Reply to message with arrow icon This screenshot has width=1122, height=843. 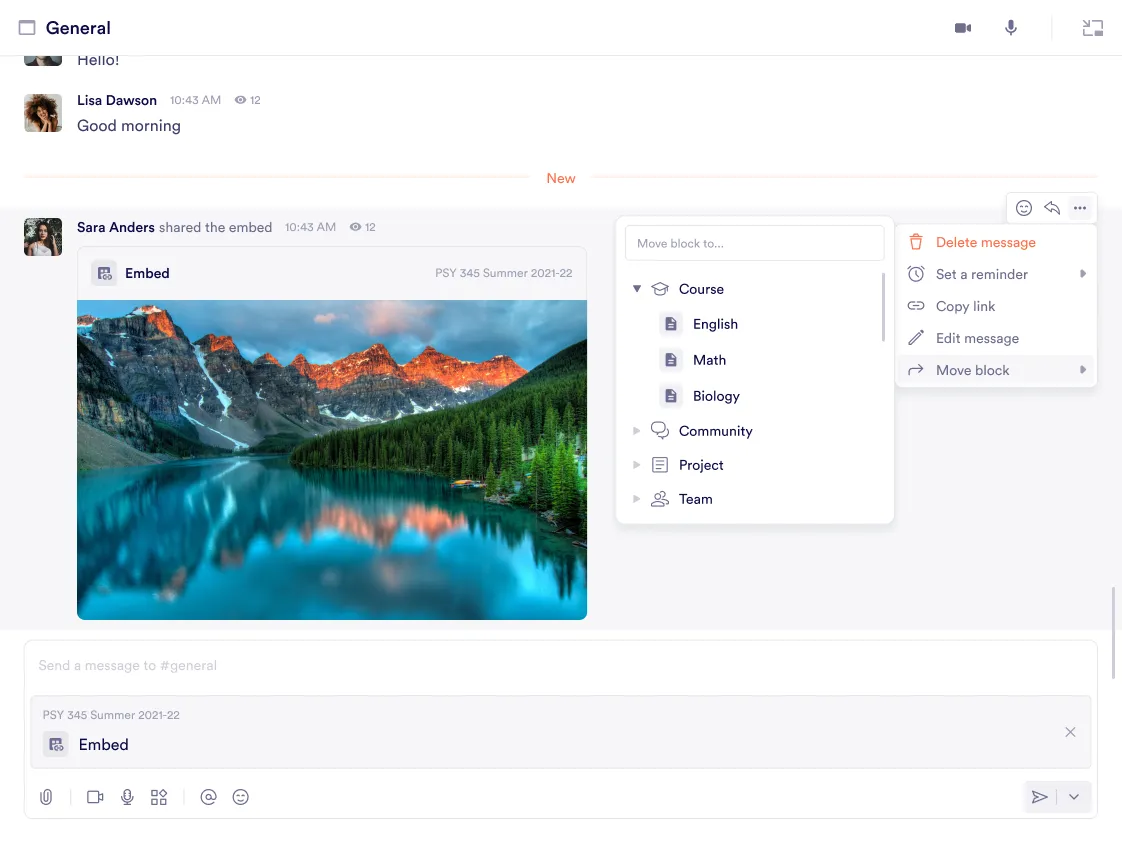click(x=1052, y=208)
